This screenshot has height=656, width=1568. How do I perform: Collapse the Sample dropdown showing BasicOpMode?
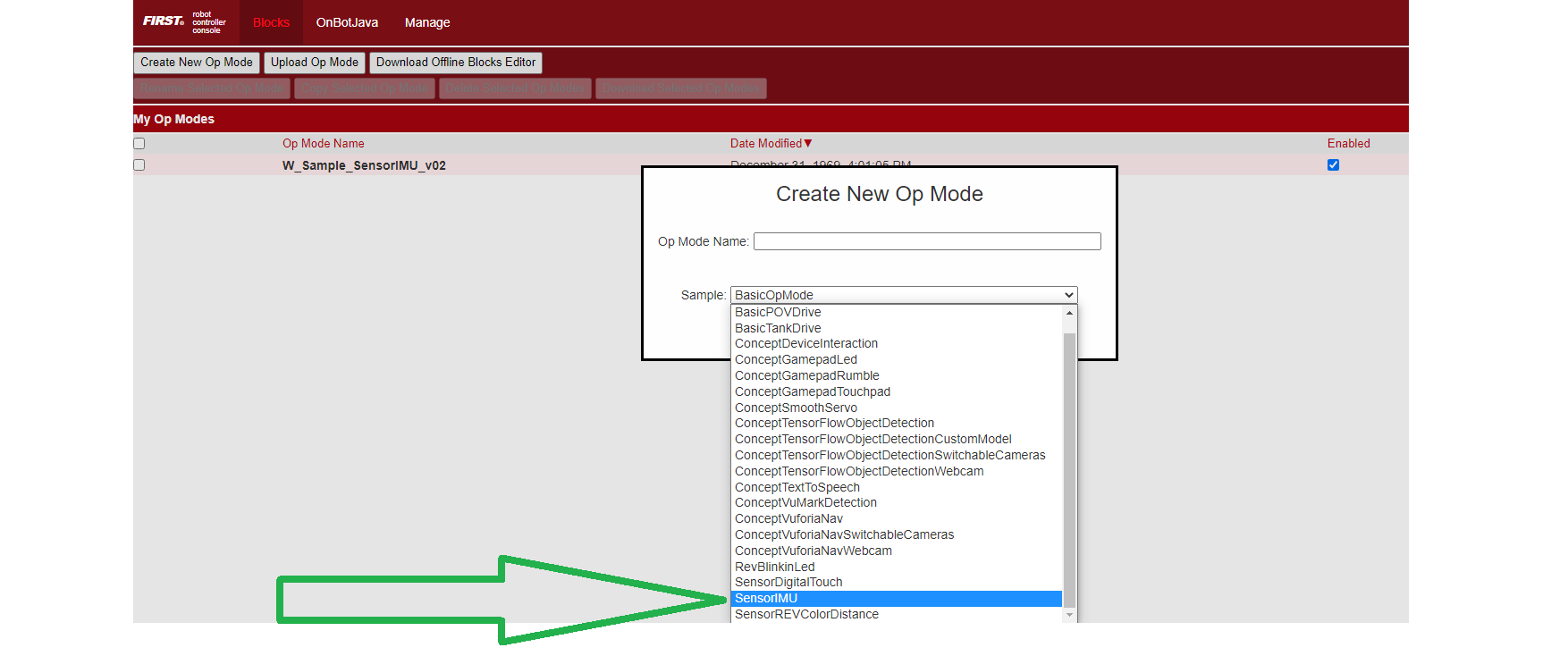coord(903,295)
